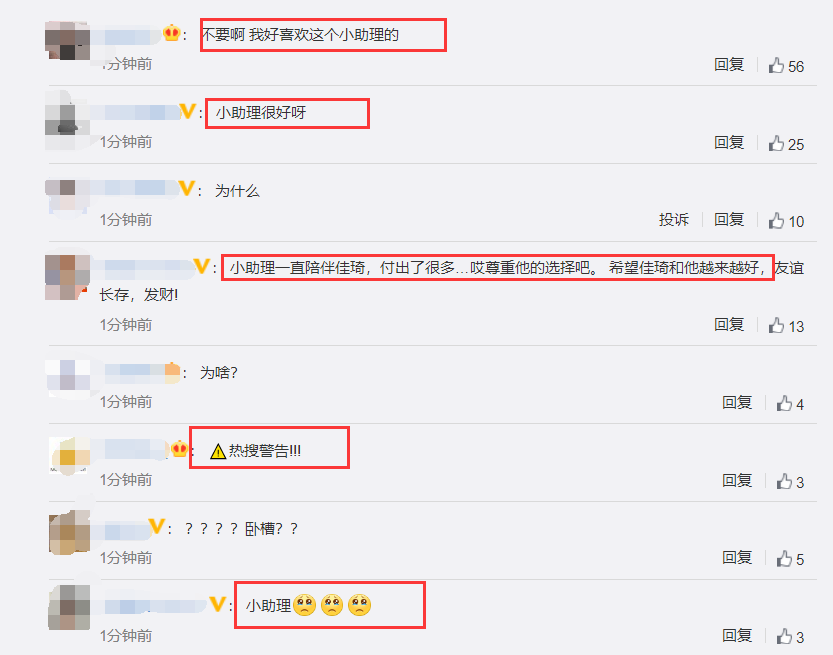Screen dimensions: 833x655
Task: Open avatar of 热搜警告 commenter
Action: tap(70, 456)
